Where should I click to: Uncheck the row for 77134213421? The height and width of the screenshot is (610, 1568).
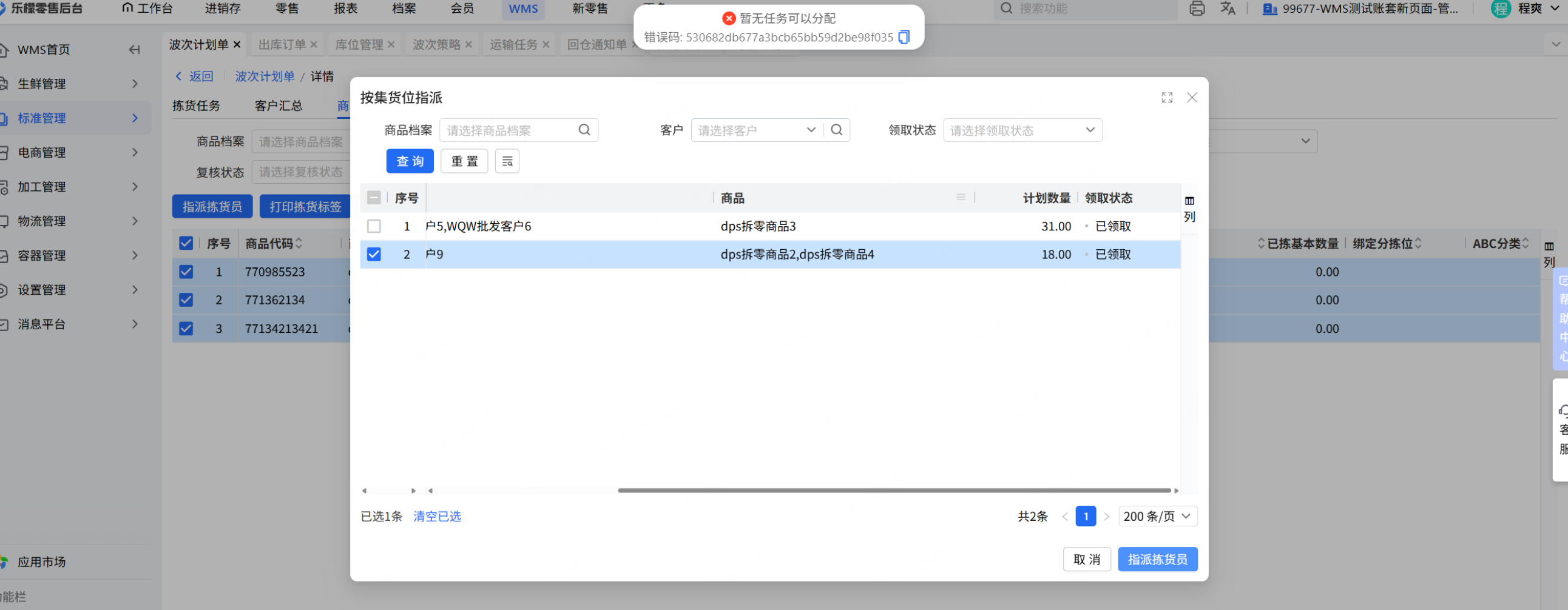pos(186,329)
